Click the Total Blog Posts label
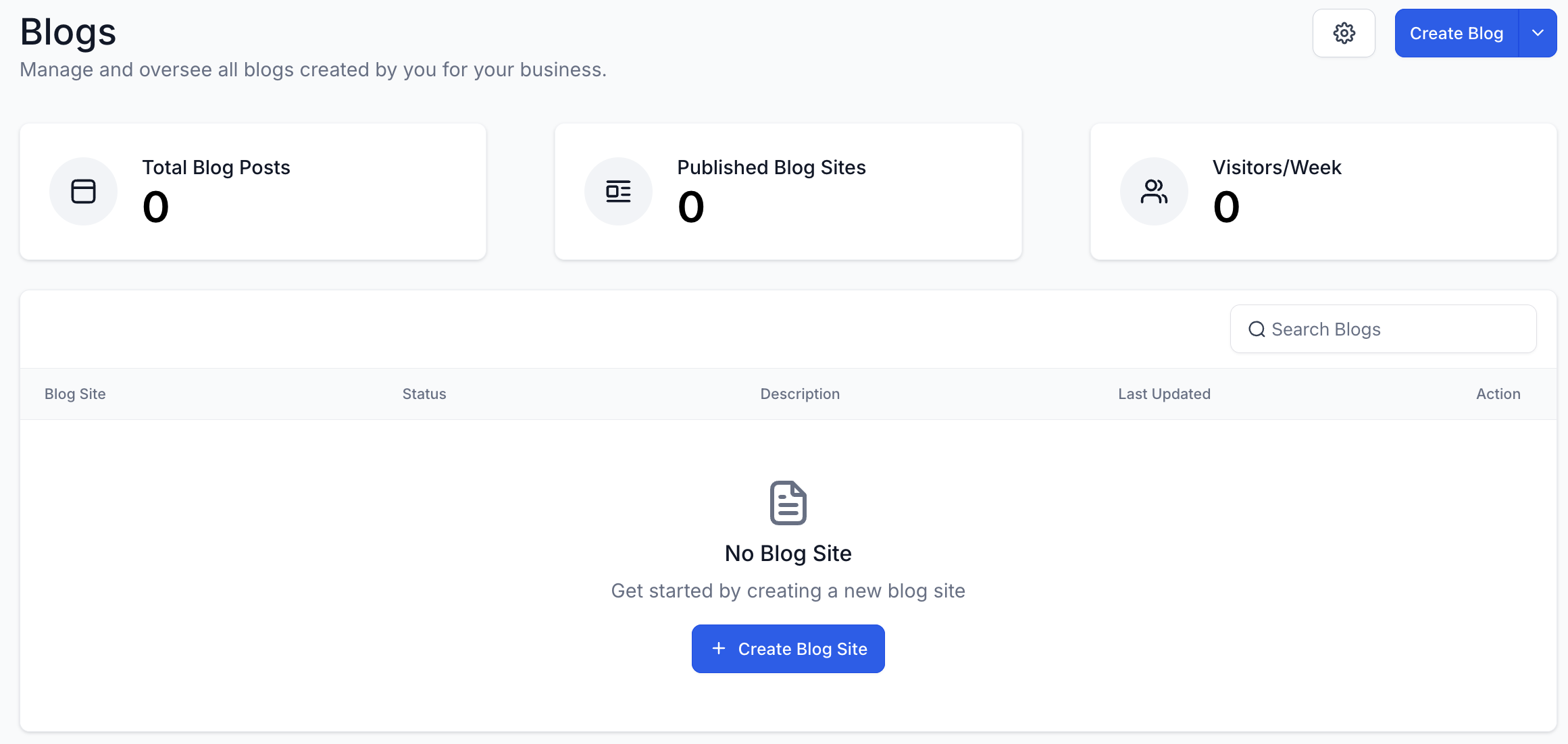The width and height of the screenshot is (1568, 744). 216,167
